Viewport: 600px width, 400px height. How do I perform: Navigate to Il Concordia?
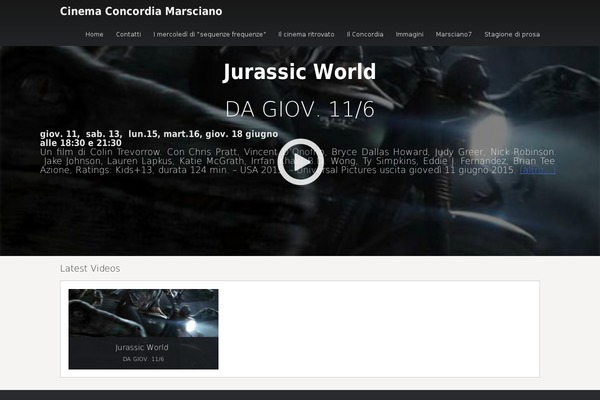(x=365, y=34)
